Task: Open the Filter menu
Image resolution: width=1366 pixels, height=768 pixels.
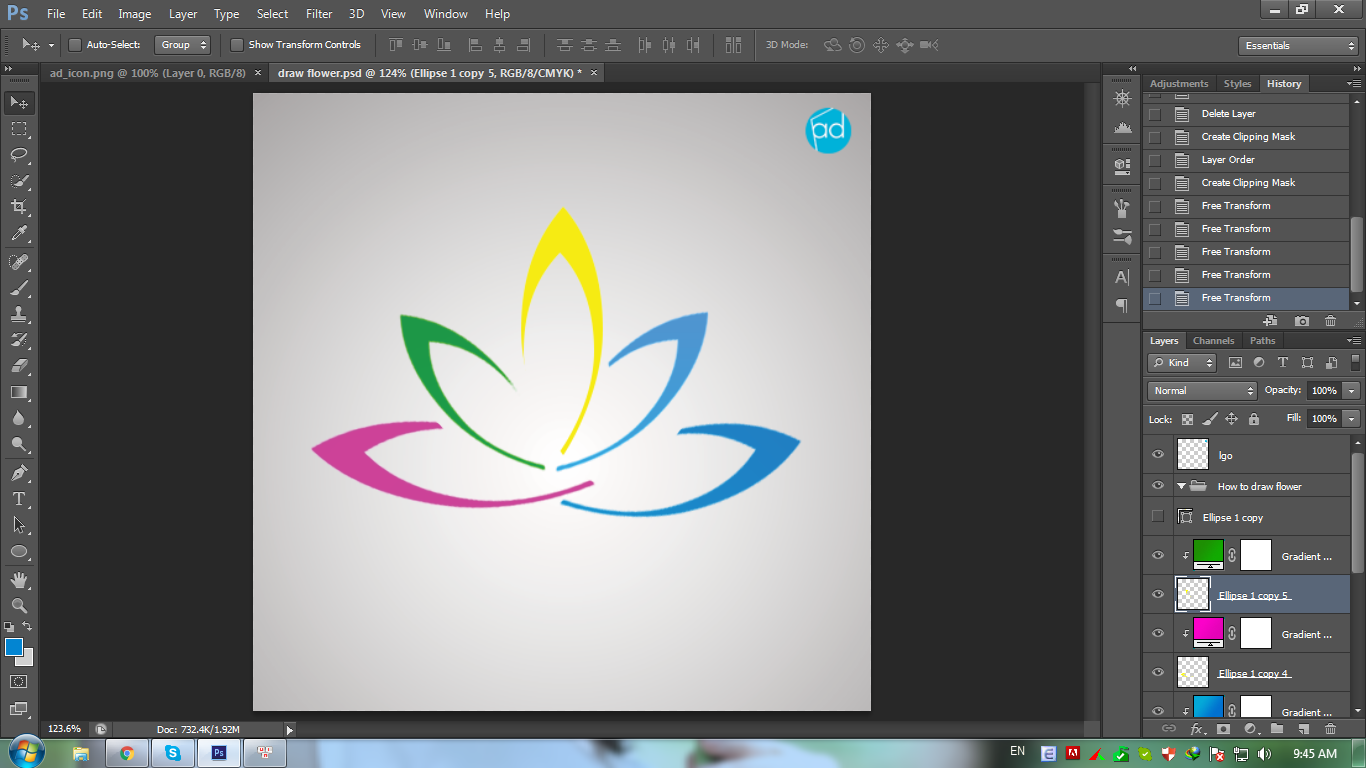Action: pos(318,13)
